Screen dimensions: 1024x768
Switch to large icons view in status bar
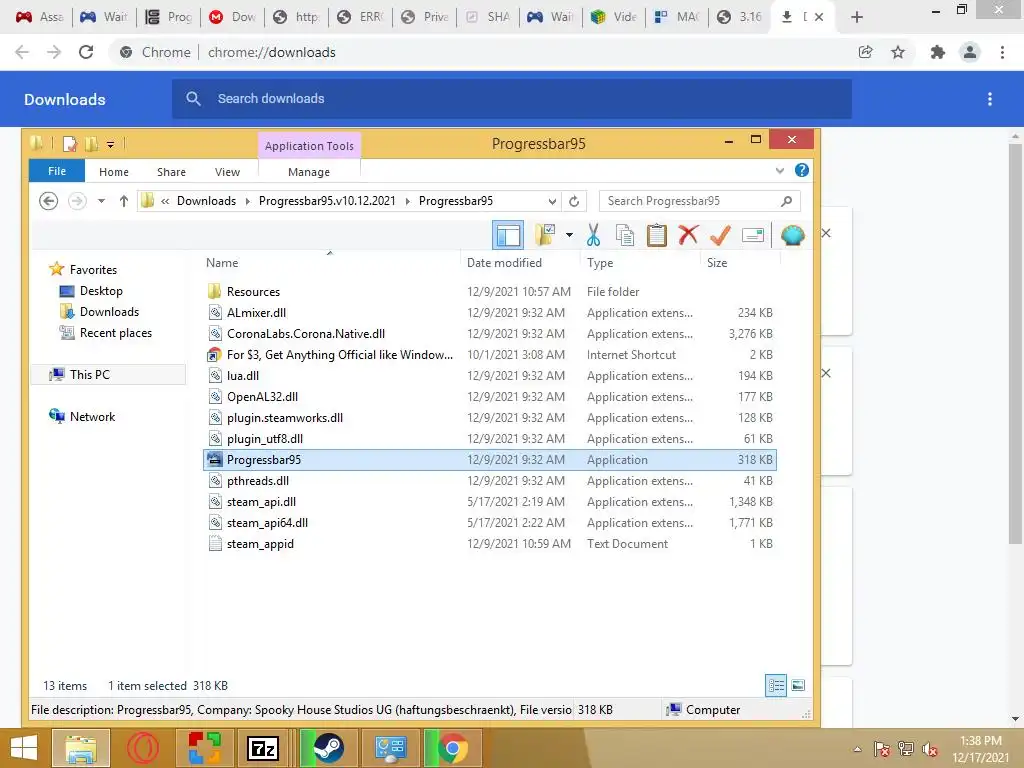[798, 685]
